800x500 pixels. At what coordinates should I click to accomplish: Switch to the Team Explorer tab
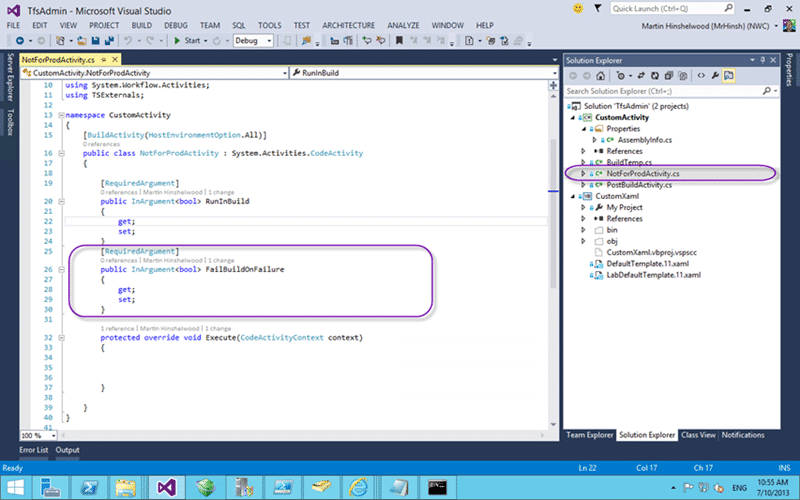coord(589,435)
